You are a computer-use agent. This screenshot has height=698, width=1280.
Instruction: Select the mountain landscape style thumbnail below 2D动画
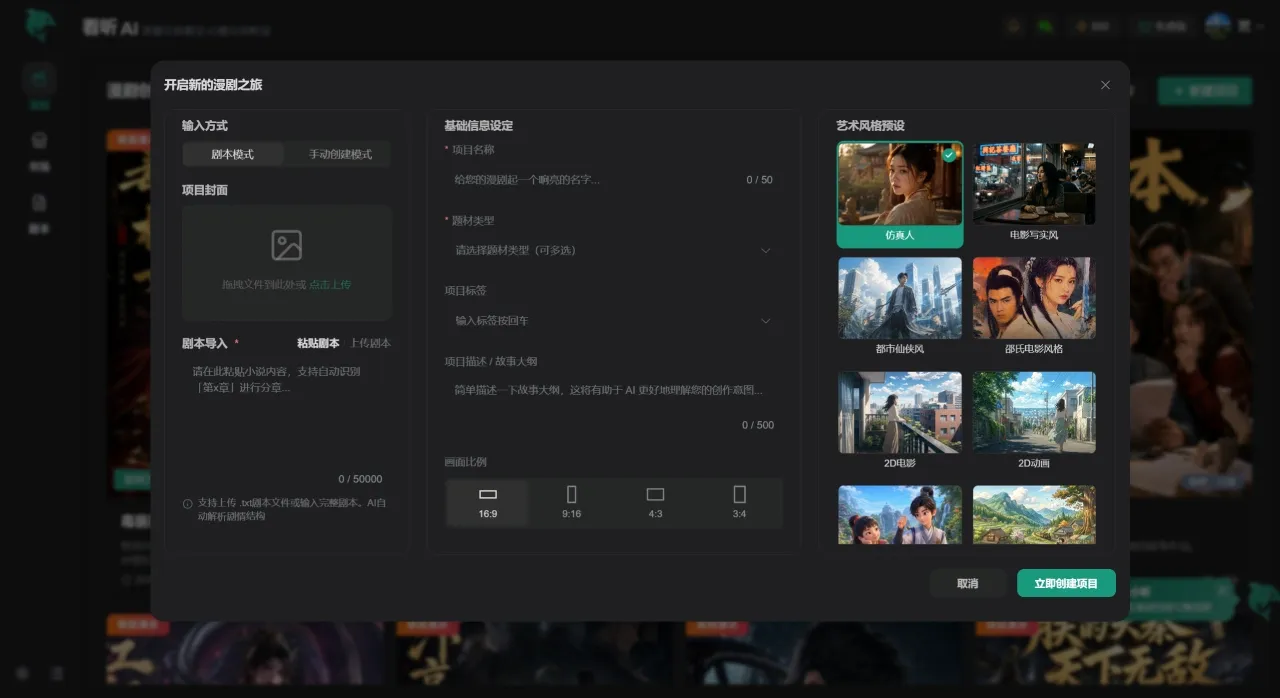[1034, 515]
